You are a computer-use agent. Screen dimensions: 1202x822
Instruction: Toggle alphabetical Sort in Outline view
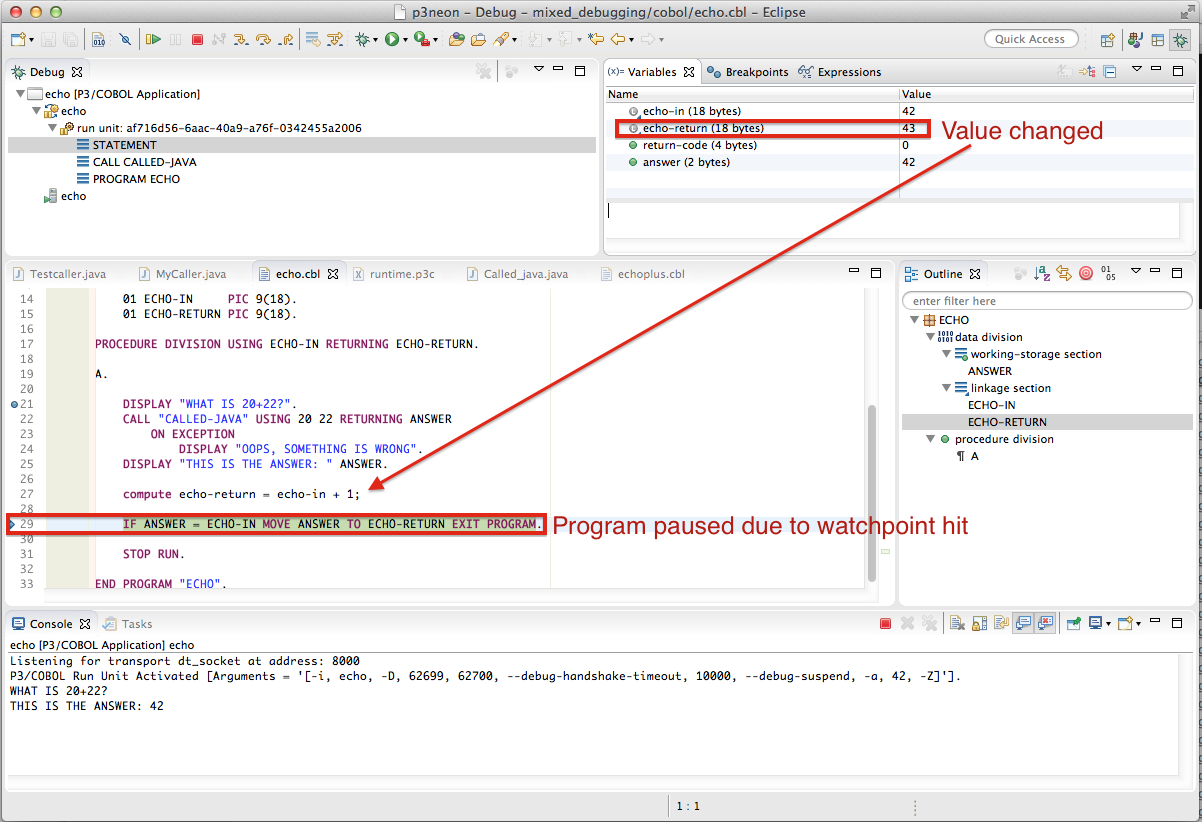[1042, 273]
